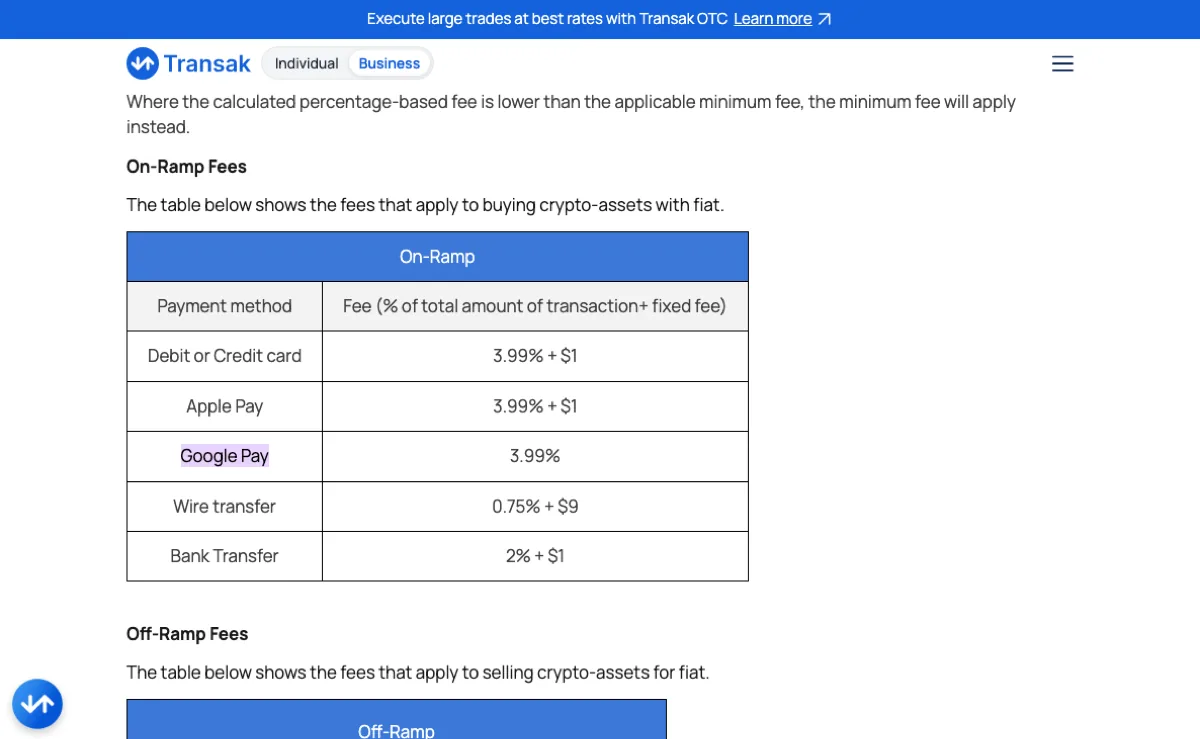This screenshot has width=1200, height=739.
Task: Click the arrow icon beside Learn more
Action: 824,19
